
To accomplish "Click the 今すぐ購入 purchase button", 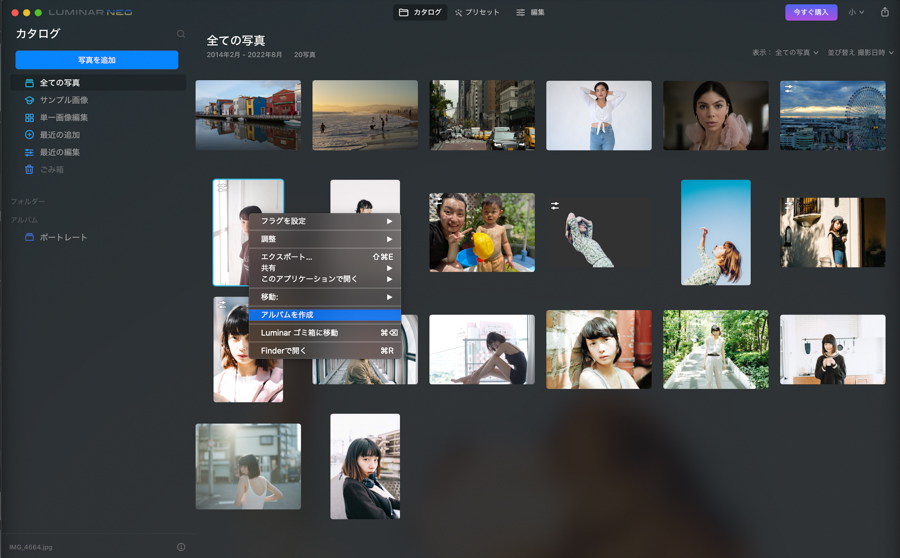I will point(811,12).
